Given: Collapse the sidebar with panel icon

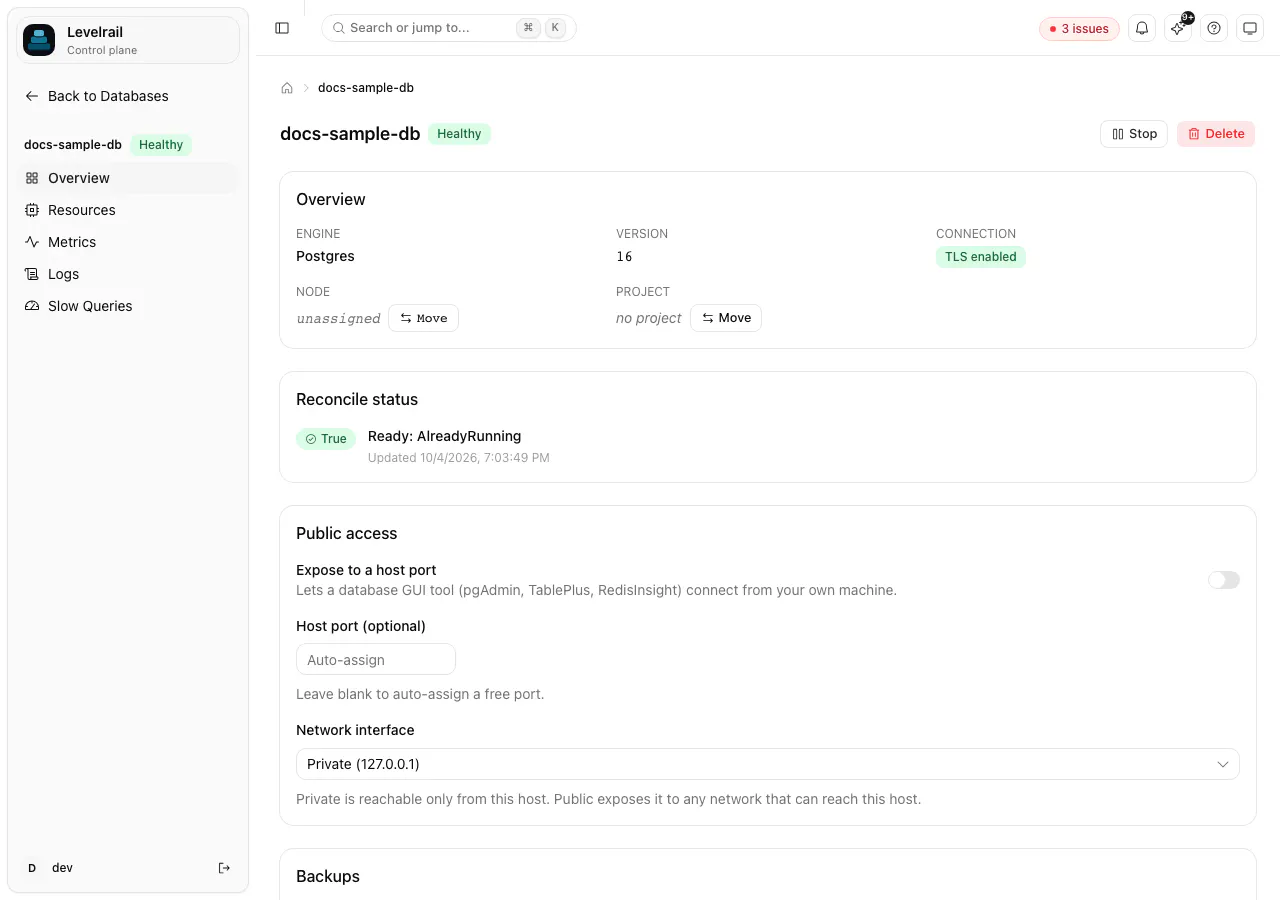Looking at the screenshot, I should pos(282,28).
